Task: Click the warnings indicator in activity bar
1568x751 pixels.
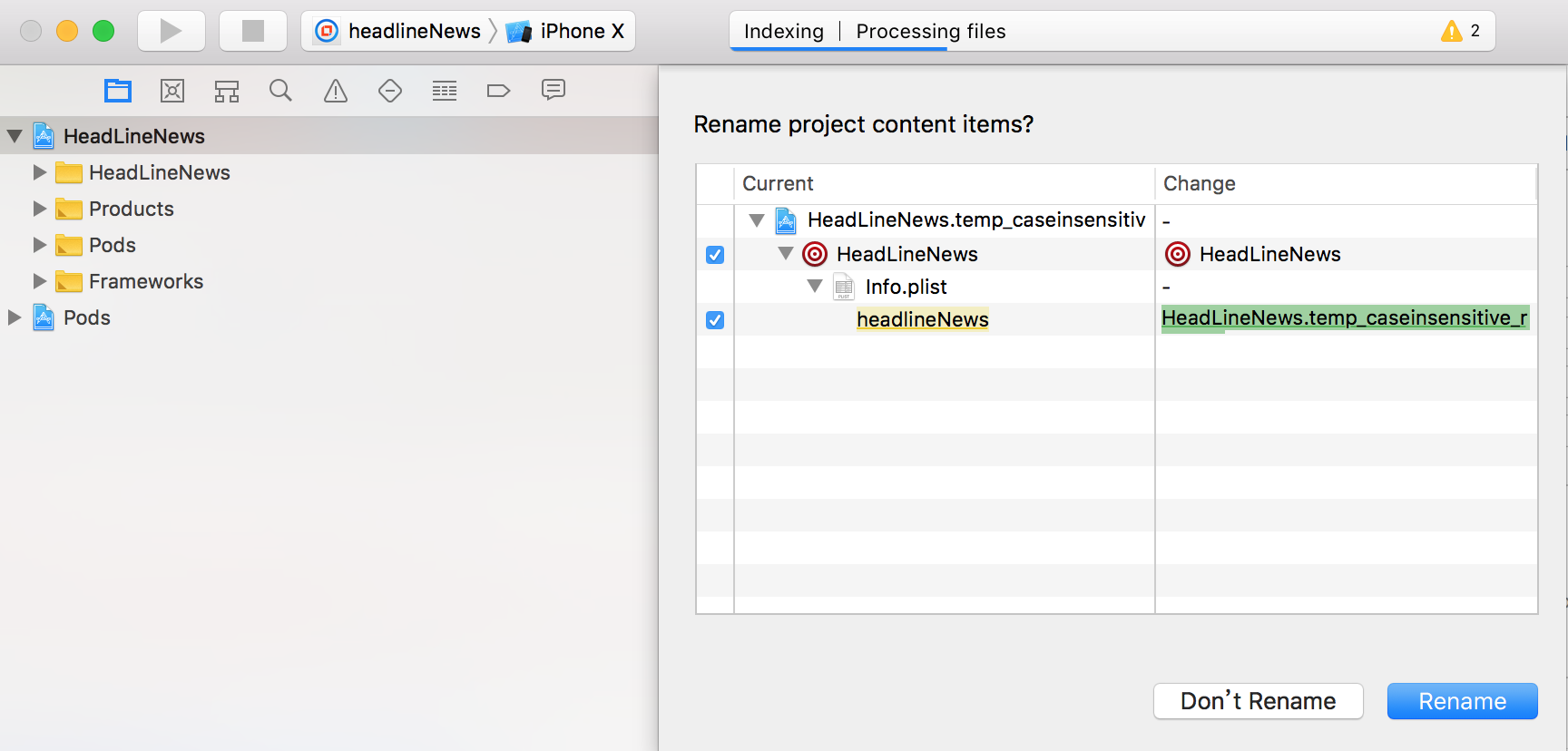Action: 1460,32
